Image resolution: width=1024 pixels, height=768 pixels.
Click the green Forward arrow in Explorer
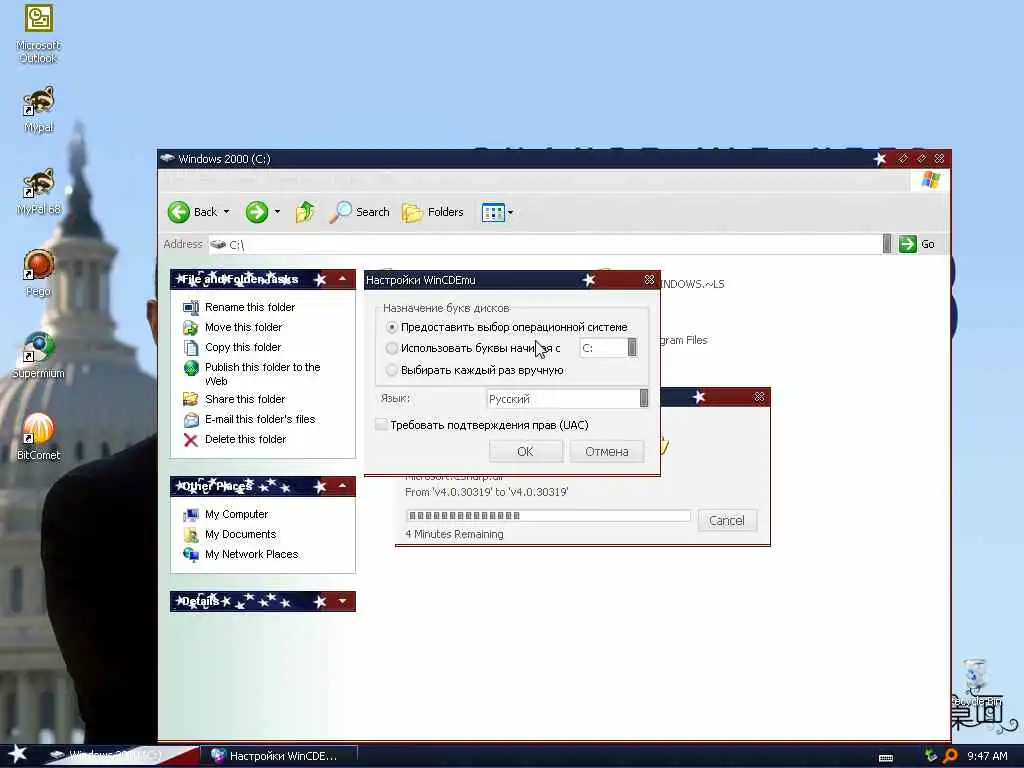tap(257, 212)
